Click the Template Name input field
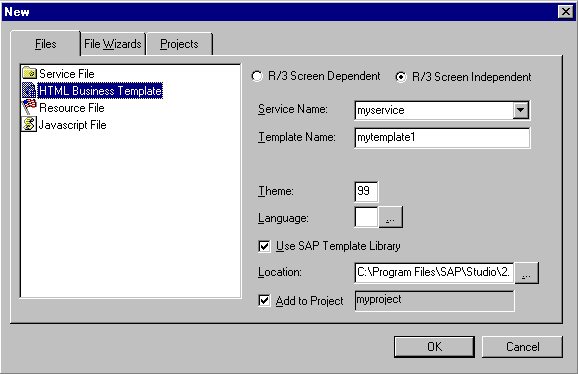The image size is (578, 374). pyautogui.click(x=442, y=138)
